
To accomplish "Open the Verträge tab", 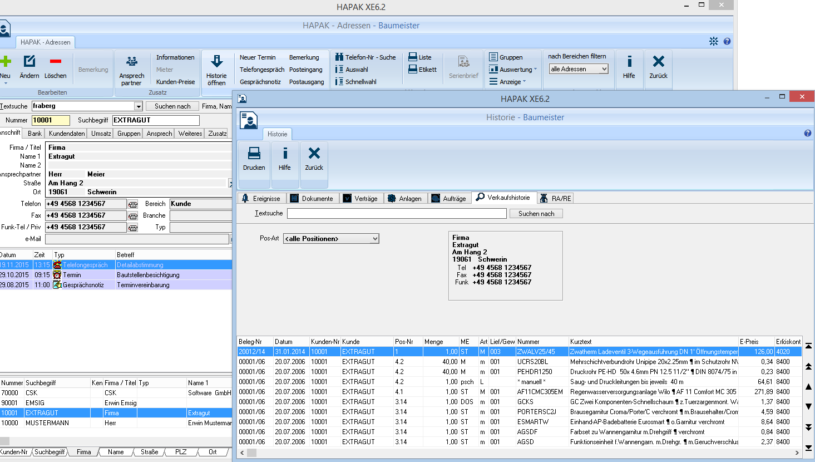I will click(x=360, y=199).
